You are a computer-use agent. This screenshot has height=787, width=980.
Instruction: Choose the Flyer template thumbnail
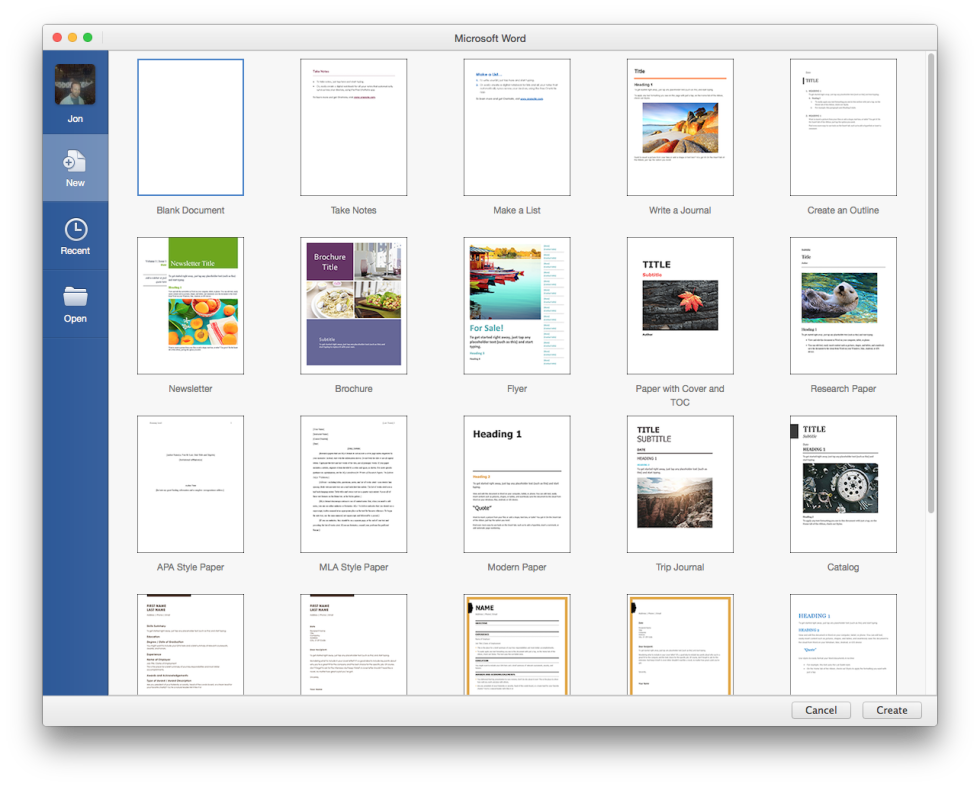(517, 306)
